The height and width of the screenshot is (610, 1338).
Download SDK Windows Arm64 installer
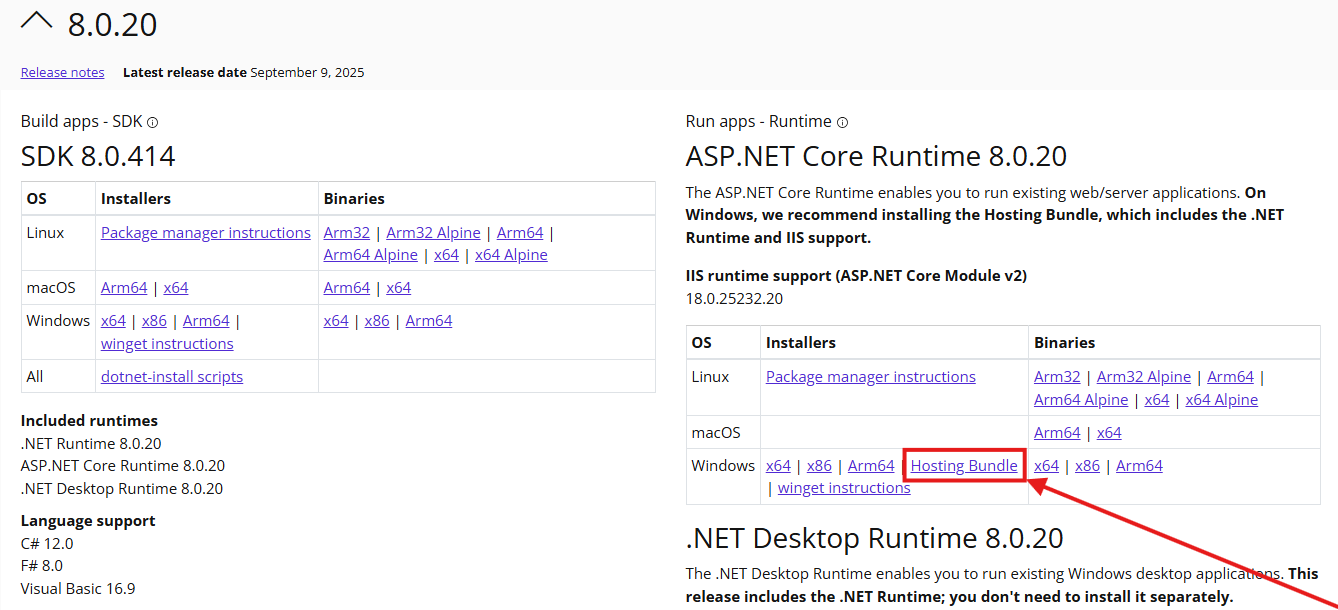206,320
